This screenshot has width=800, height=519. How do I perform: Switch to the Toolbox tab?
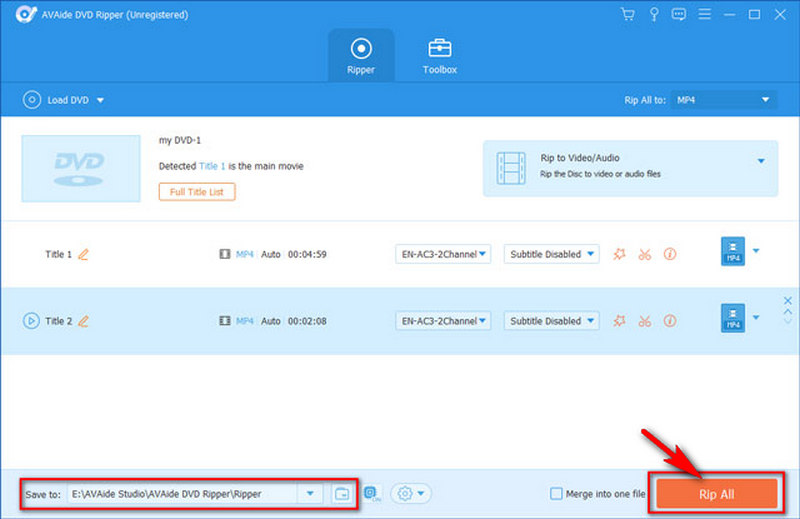pyautogui.click(x=439, y=56)
